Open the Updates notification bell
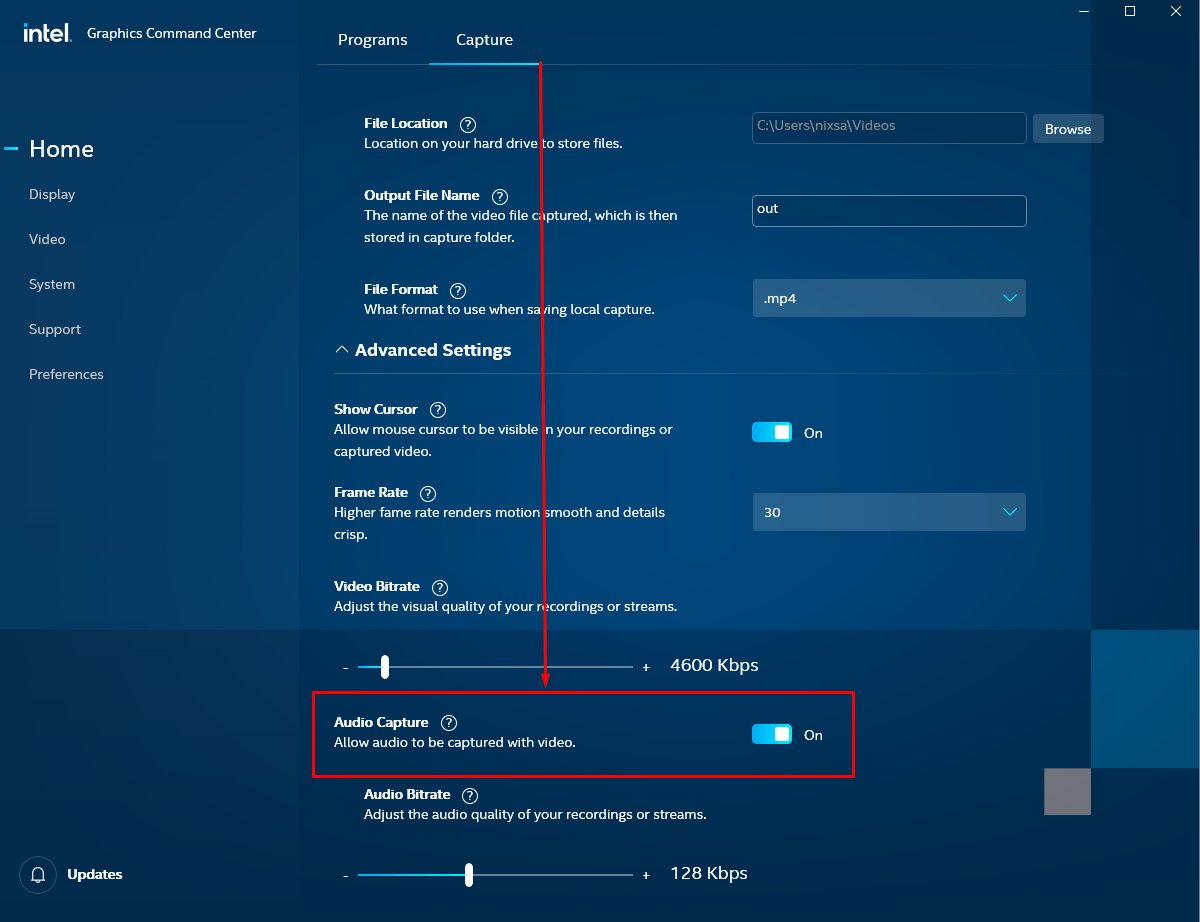Screen dimensions: 1200x922 [x=38, y=874]
